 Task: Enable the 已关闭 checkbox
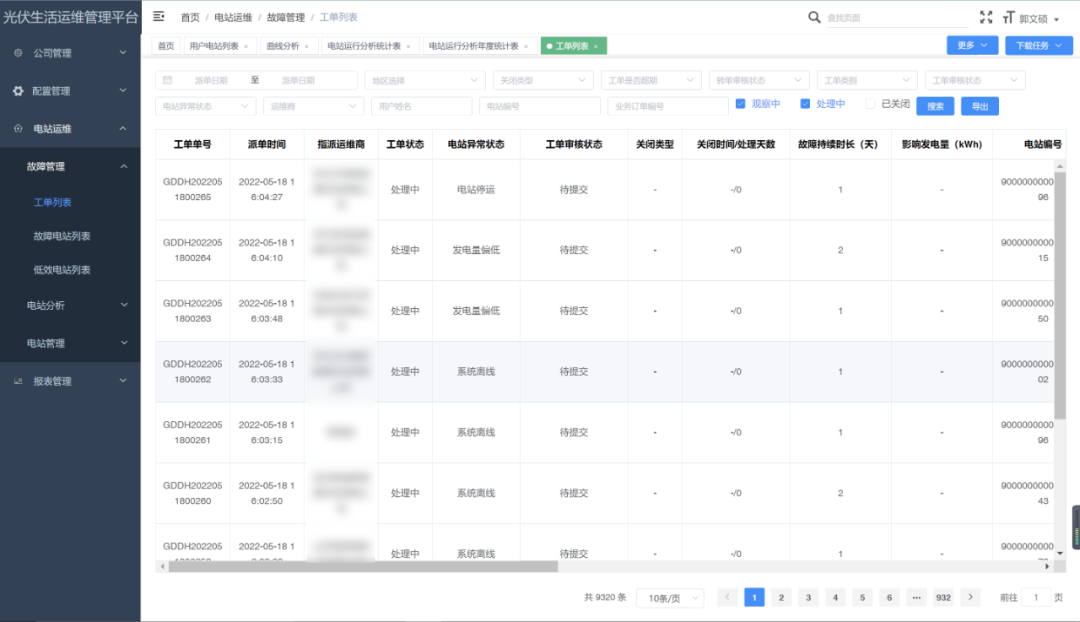tap(870, 104)
